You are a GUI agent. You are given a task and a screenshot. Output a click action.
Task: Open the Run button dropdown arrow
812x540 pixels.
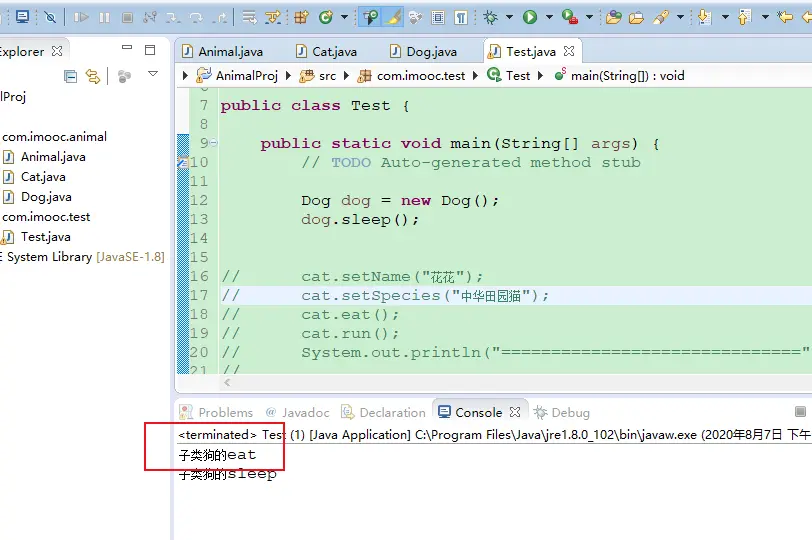tap(547, 17)
